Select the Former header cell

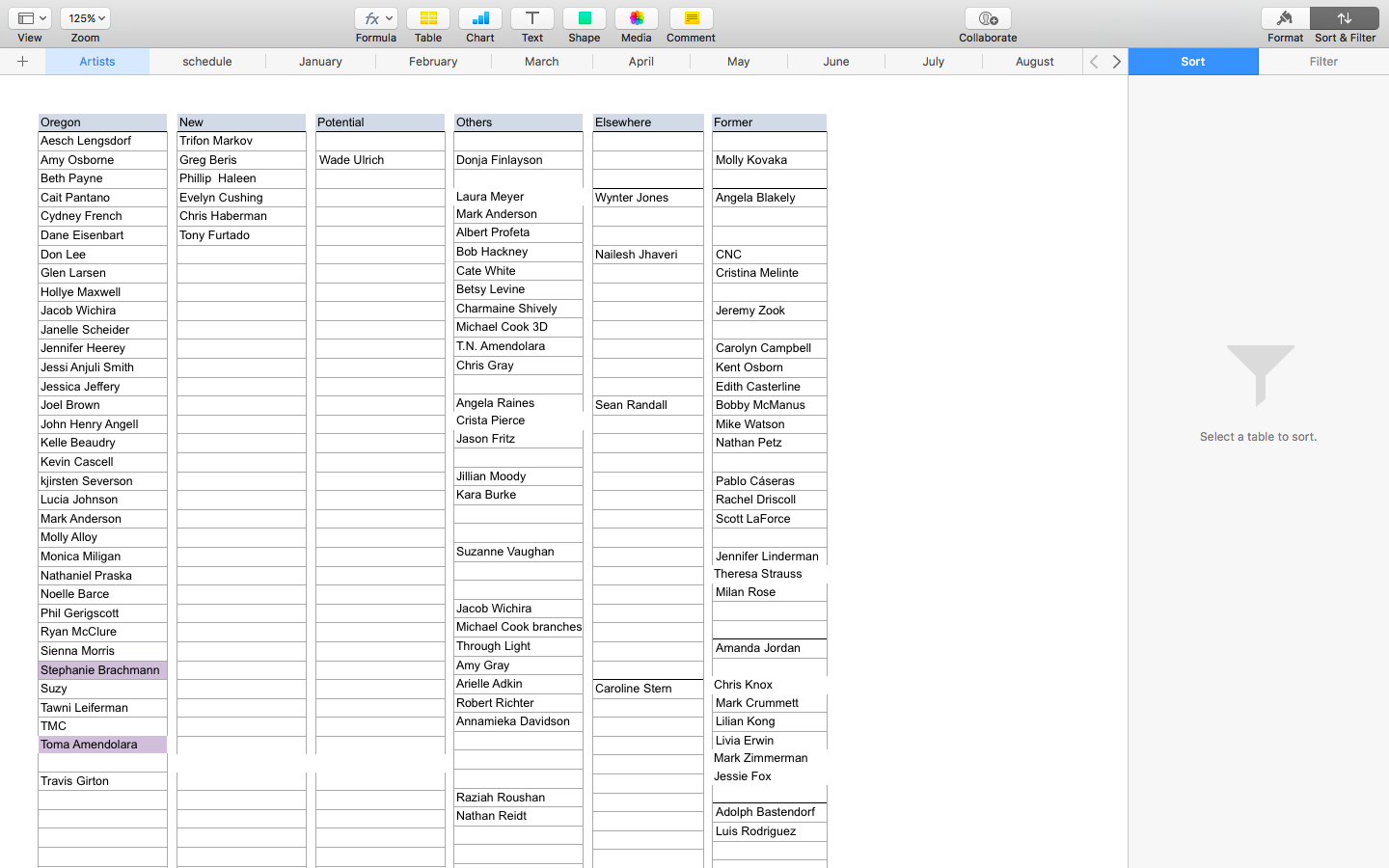tap(770, 122)
